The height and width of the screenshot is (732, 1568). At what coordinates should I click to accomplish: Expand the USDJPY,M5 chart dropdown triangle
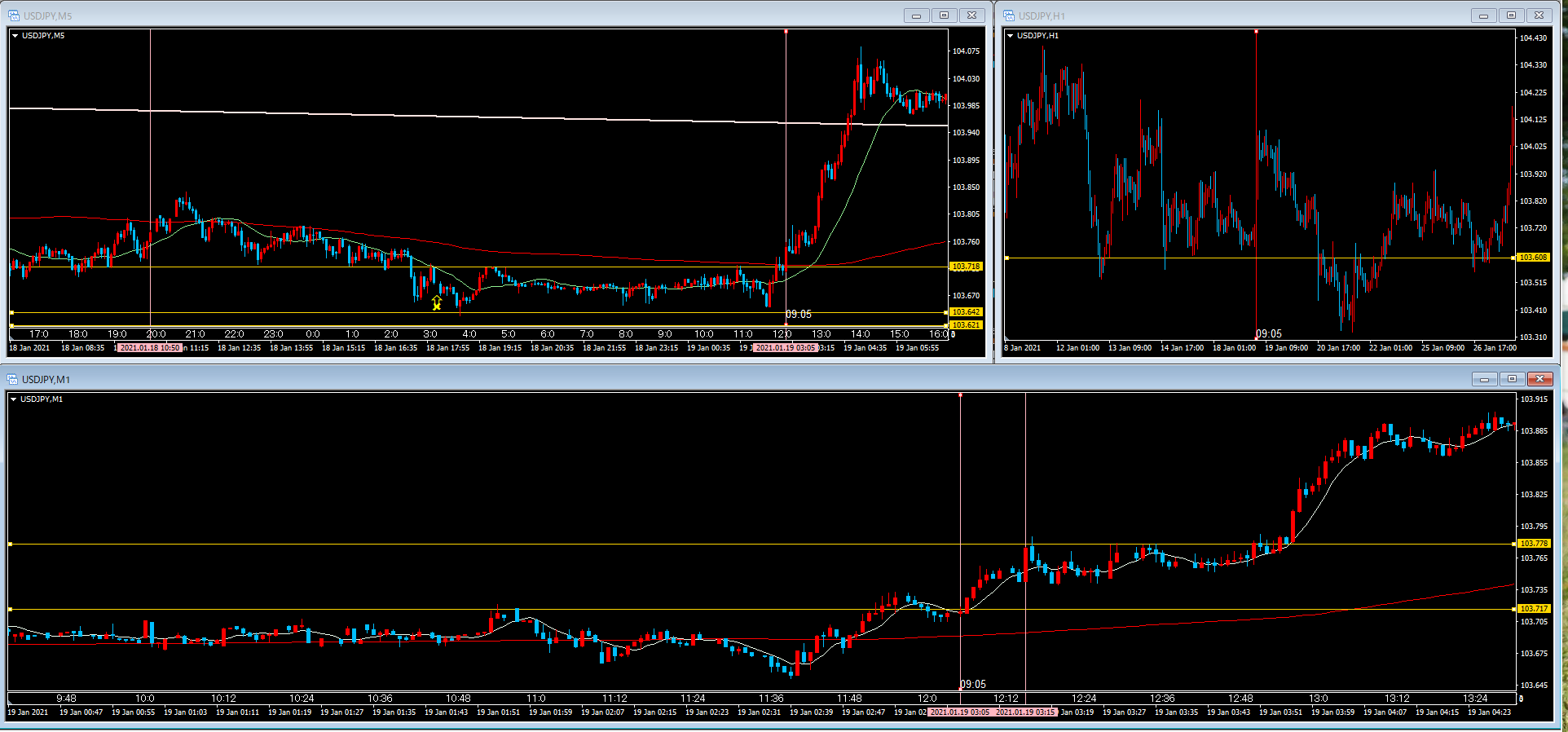coord(15,36)
